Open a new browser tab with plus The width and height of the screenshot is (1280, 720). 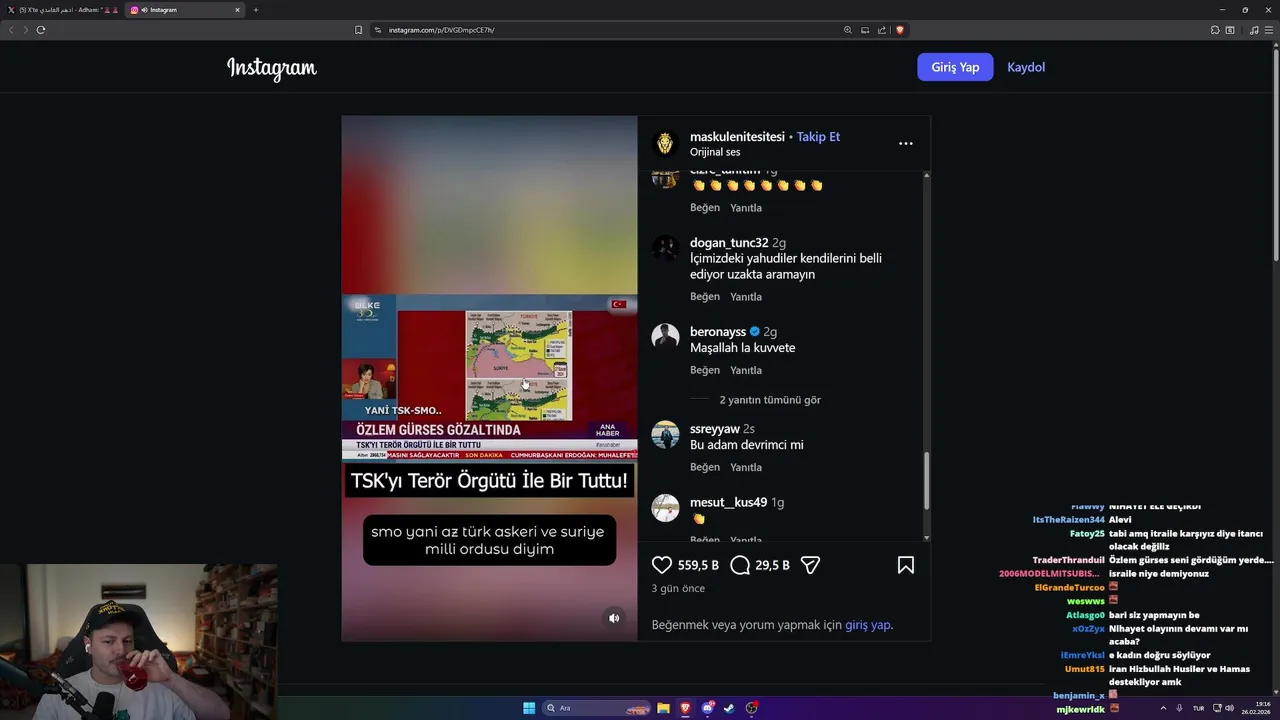click(256, 10)
